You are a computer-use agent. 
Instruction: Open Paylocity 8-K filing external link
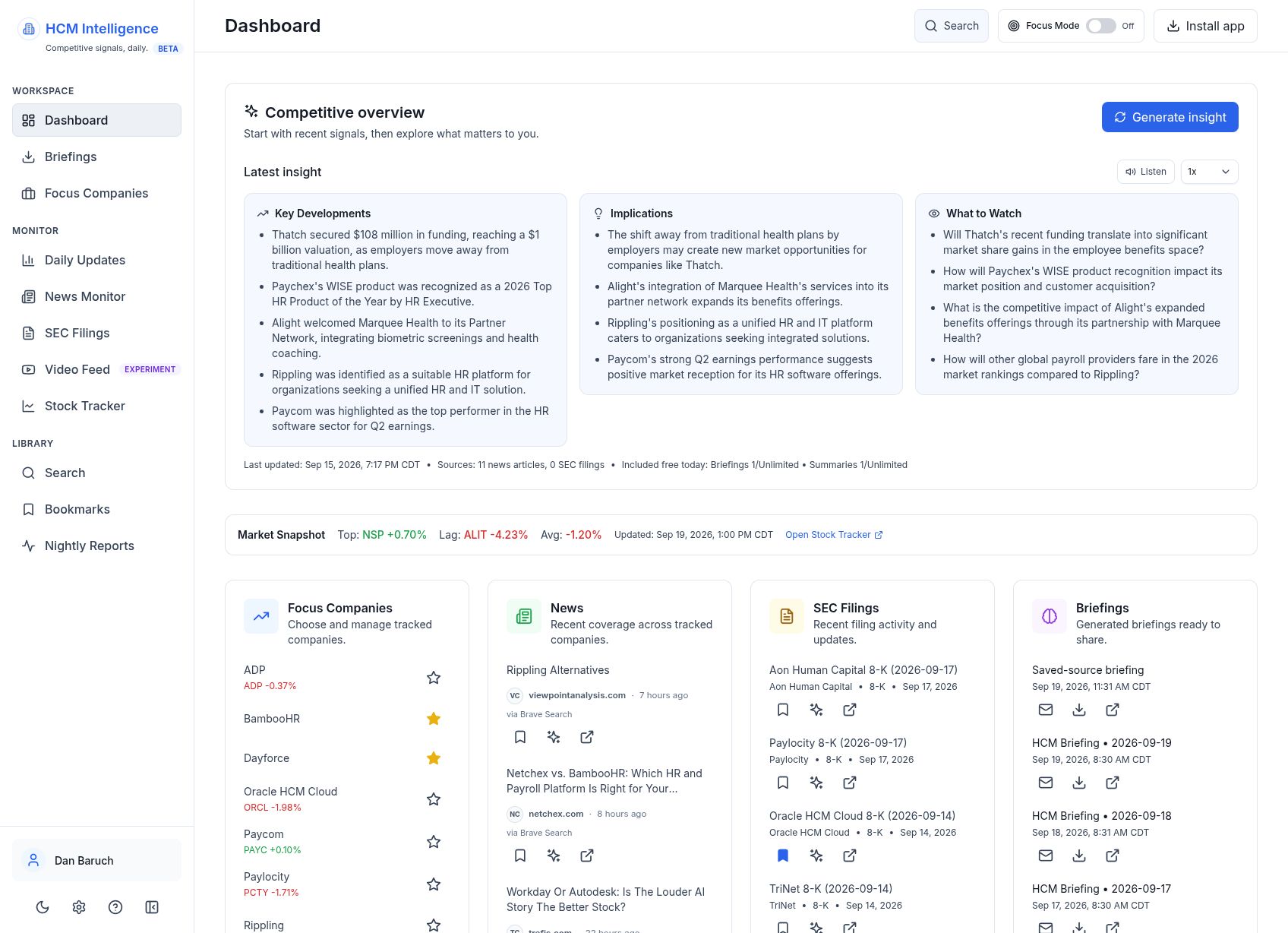point(850,783)
